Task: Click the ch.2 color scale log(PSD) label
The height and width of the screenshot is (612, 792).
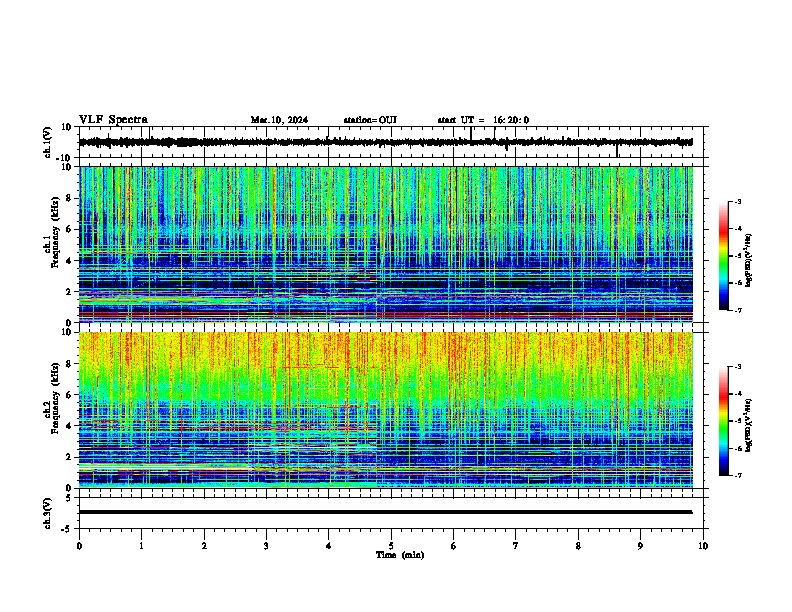Action: coord(749,425)
